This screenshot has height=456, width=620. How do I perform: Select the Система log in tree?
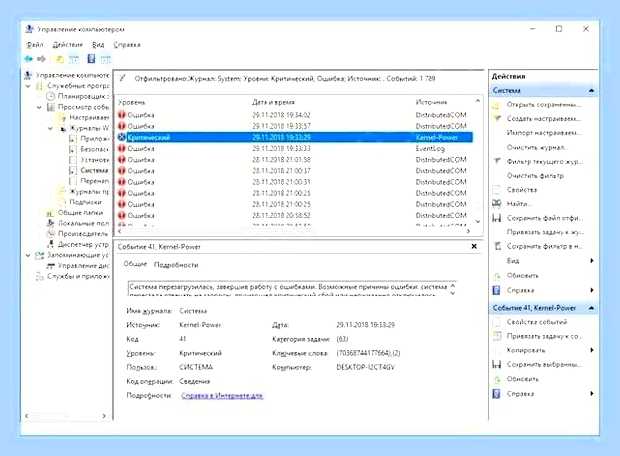click(94, 170)
